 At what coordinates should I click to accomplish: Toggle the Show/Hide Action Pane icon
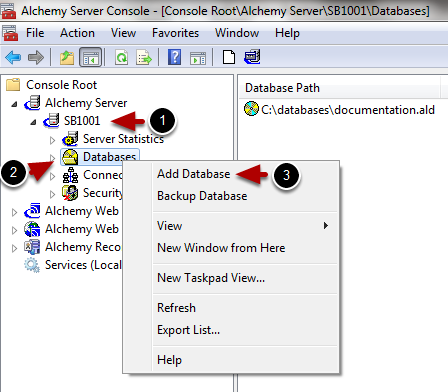pyautogui.click(x=198, y=58)
